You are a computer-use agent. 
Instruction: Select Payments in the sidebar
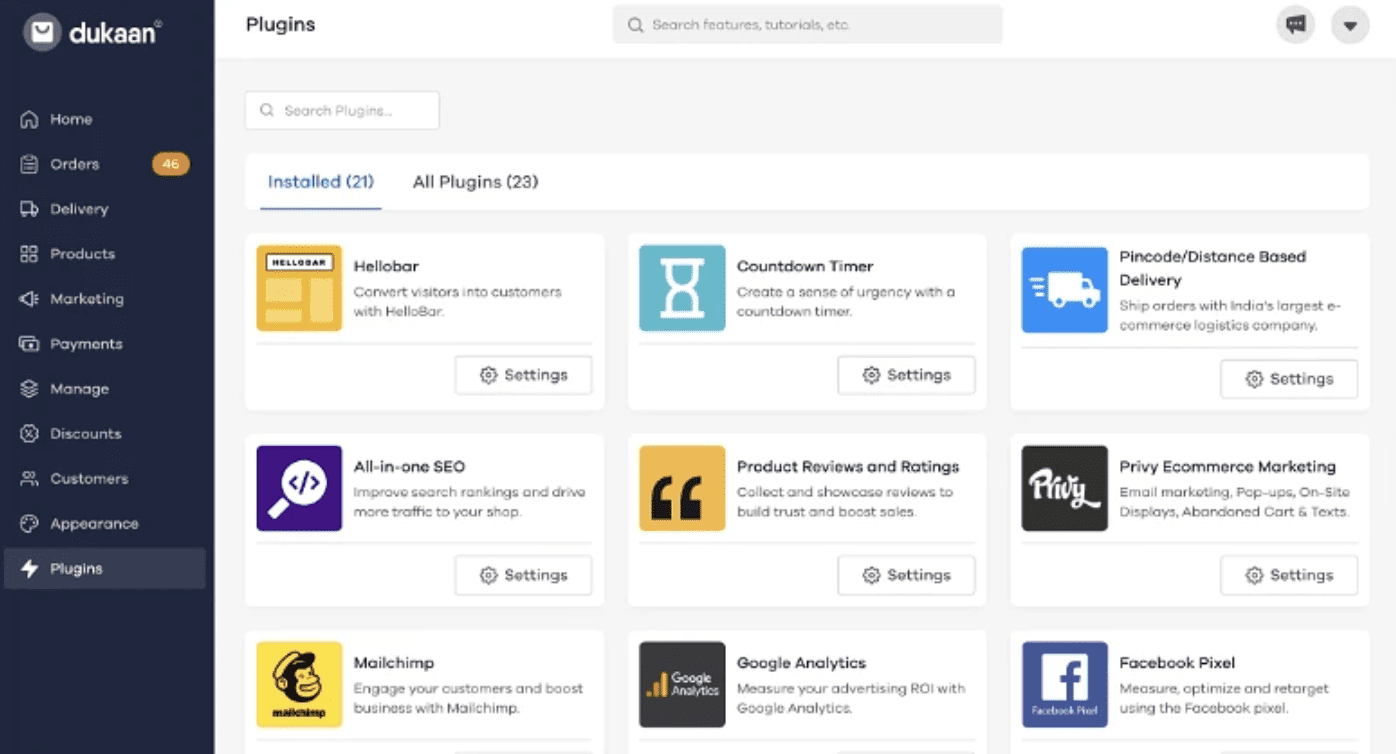(105, 344)
